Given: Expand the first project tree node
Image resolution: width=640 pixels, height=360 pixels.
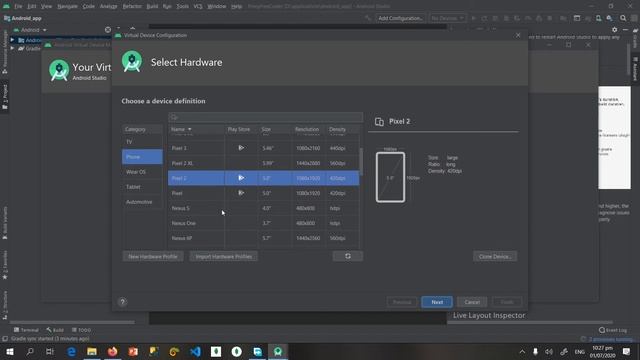Looking at the screenshot, I should pyautogui.click(x=12, y=40).
